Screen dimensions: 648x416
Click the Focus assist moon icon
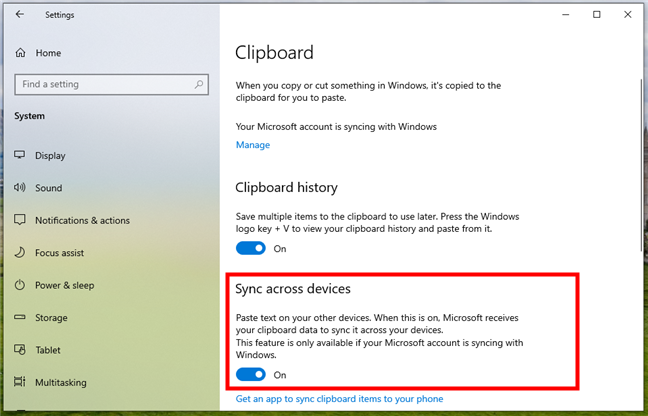[19, 252]
